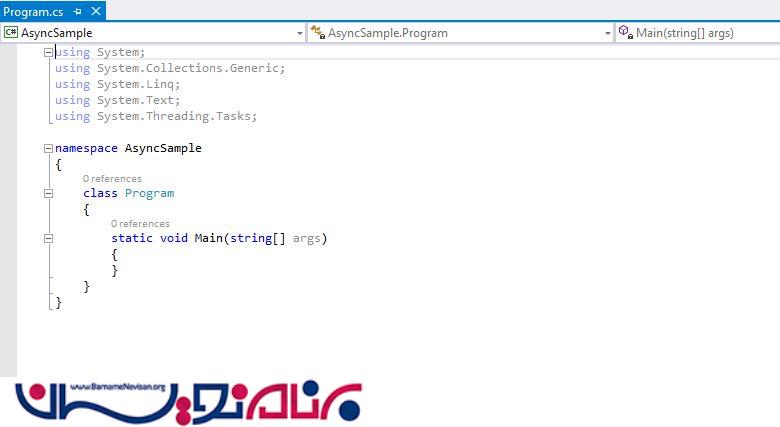
Task: Click the opening brace of the Main method
Action: (x=114, y=255)
